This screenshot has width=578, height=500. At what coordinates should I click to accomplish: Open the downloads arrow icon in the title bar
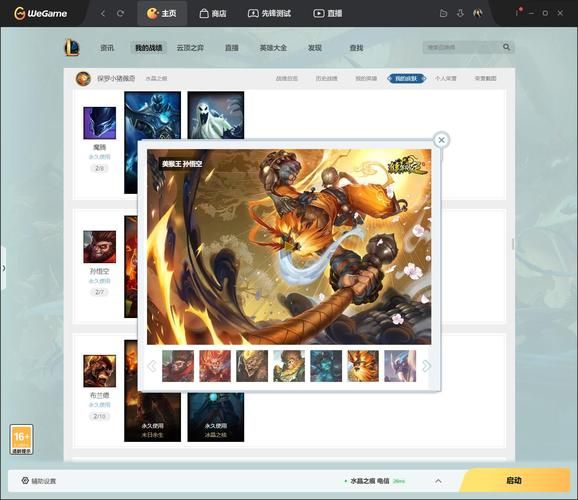click(460, 14)
